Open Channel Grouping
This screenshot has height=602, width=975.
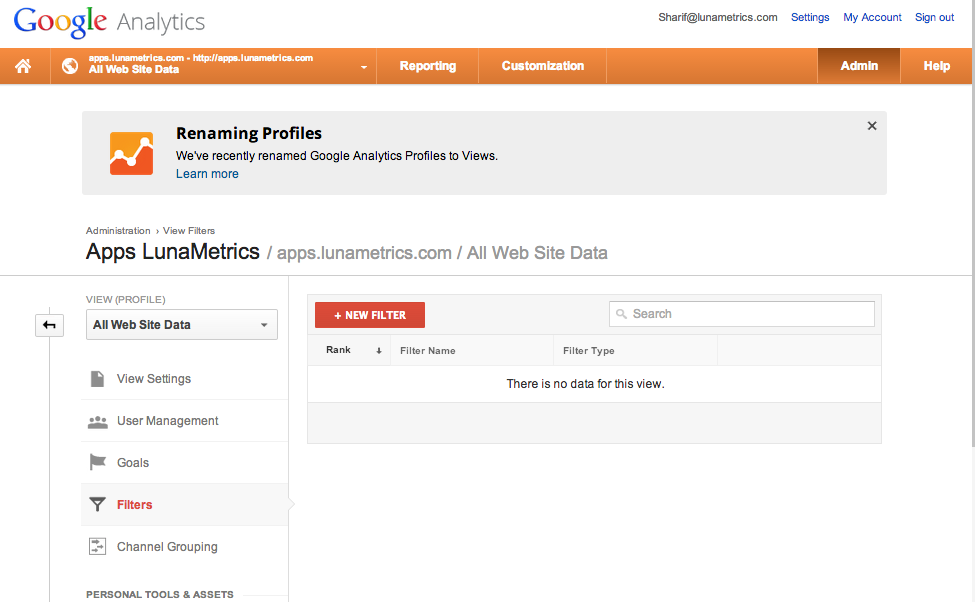pos(167,547)
